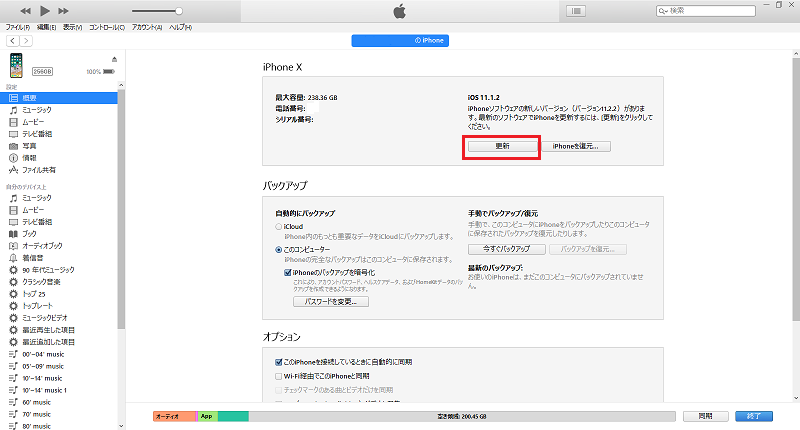Toggle iPhoneのバックアップを暗号化 checkbox

[288, 272]
